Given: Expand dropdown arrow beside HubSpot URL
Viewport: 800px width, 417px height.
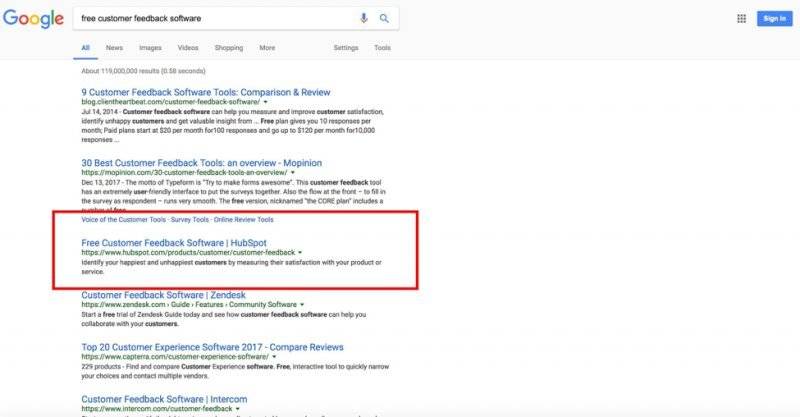Looking at the screenshot, I should [x=300, y=253].
